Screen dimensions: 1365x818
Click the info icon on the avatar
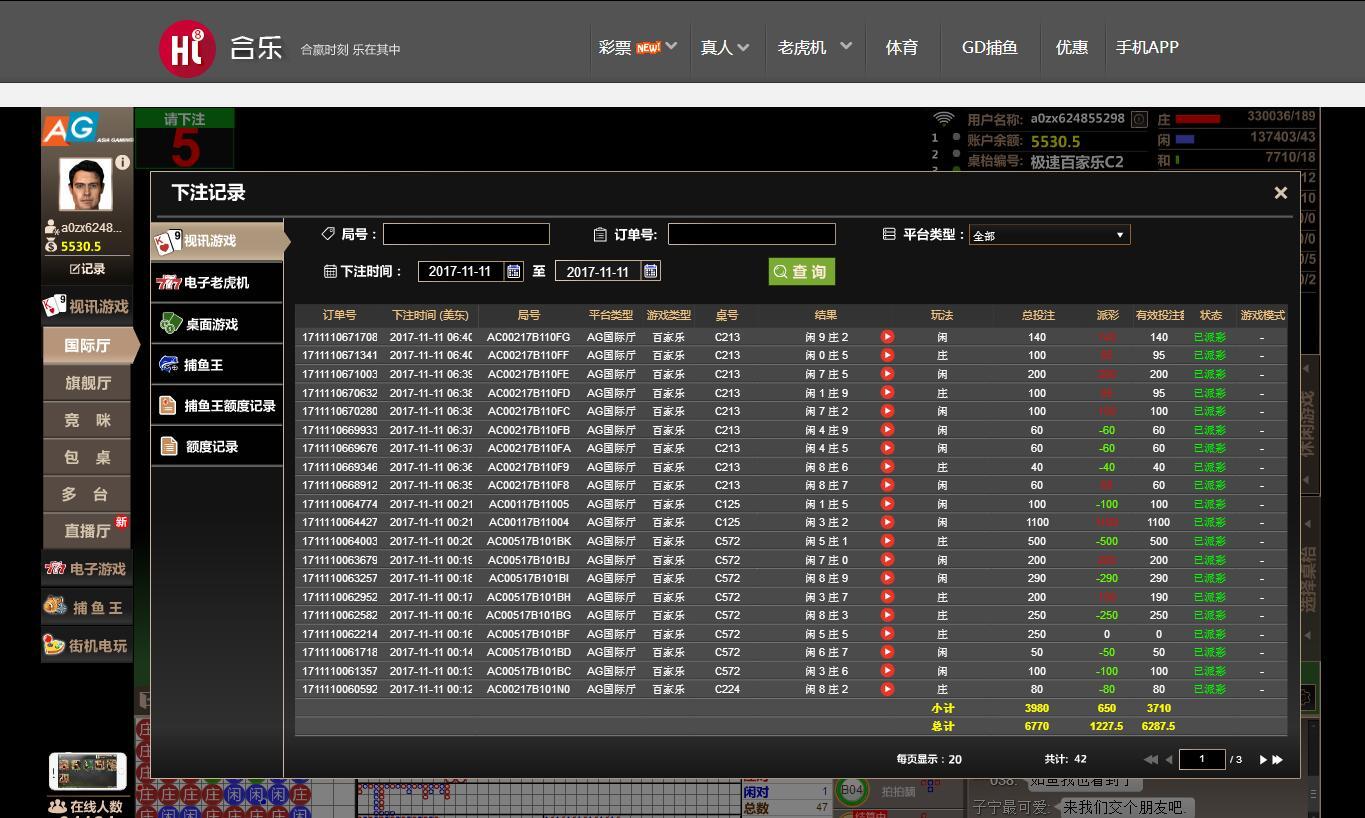tap(122, 162)
